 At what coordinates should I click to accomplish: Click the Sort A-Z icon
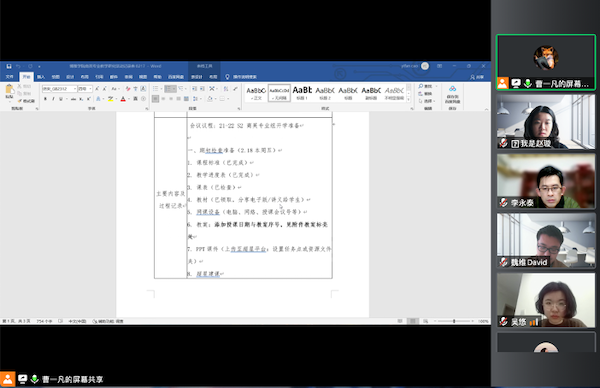click(x=226, y=89)
